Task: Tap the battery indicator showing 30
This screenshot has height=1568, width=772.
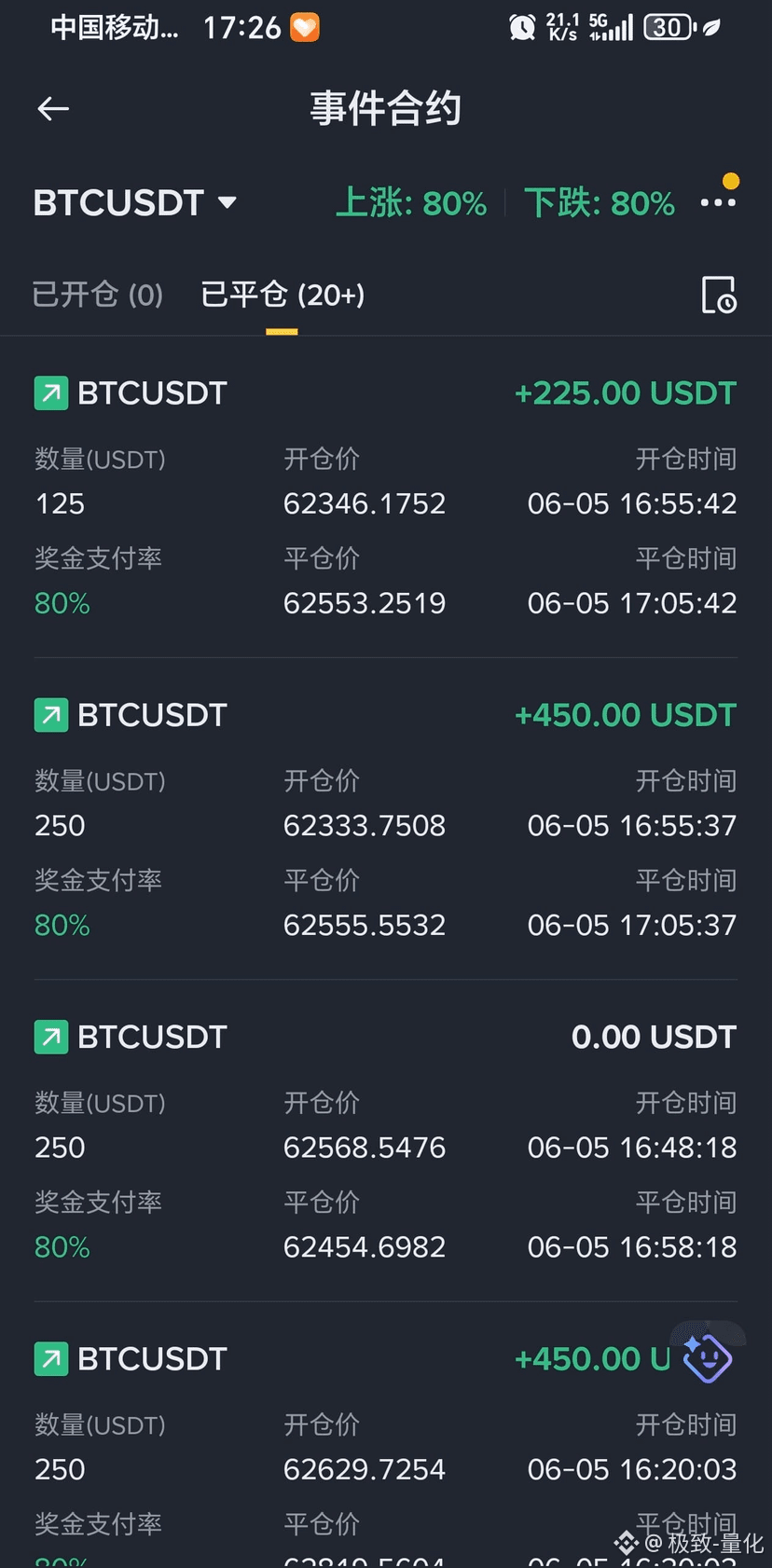Action: (669, 27)
